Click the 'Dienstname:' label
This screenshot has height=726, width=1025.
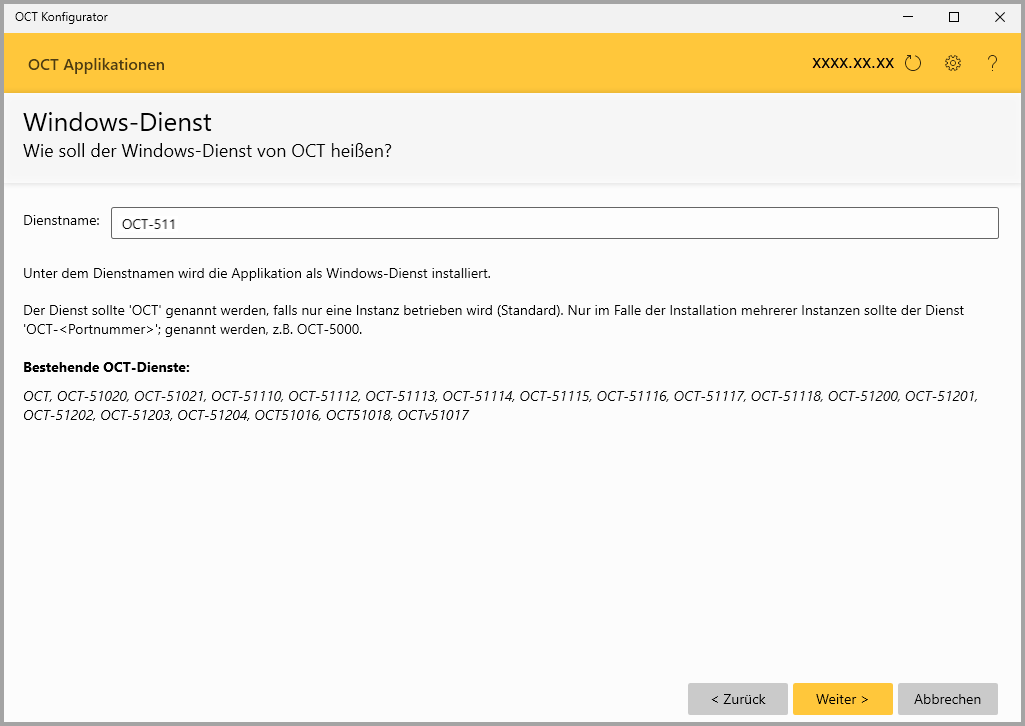tap(61, 221)
